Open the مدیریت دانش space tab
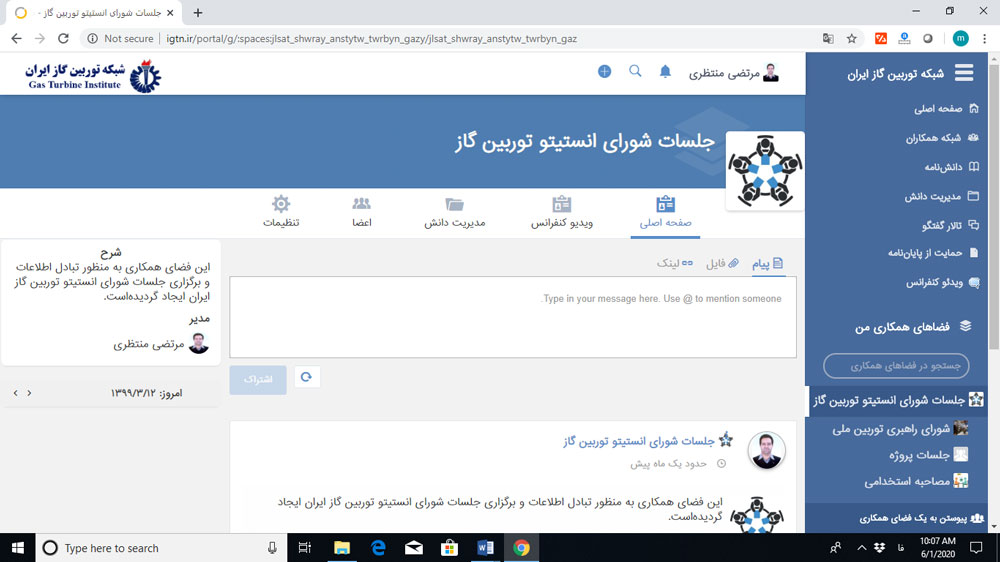 tap(455, 212)
